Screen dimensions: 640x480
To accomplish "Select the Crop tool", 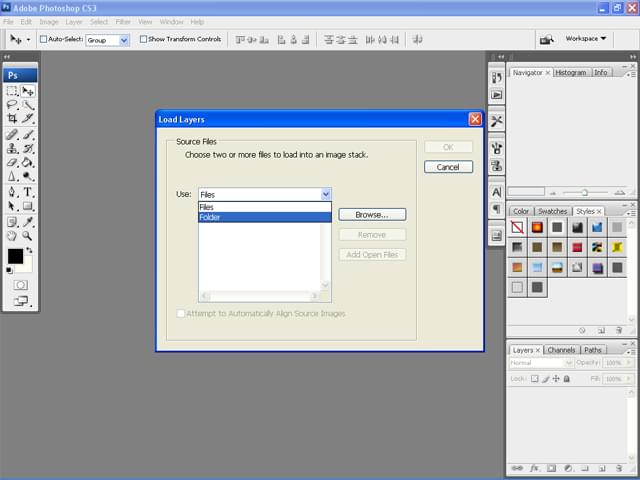I will tap(12, 118).
